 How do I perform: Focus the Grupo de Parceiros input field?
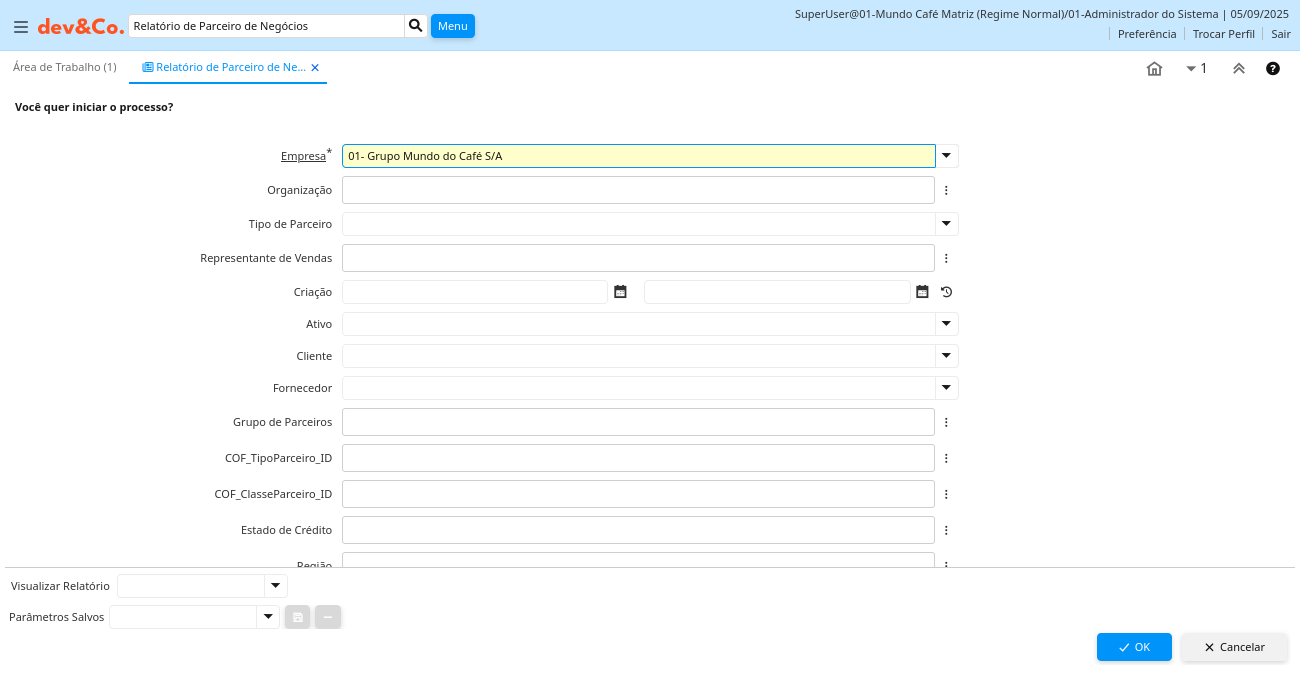638,422
